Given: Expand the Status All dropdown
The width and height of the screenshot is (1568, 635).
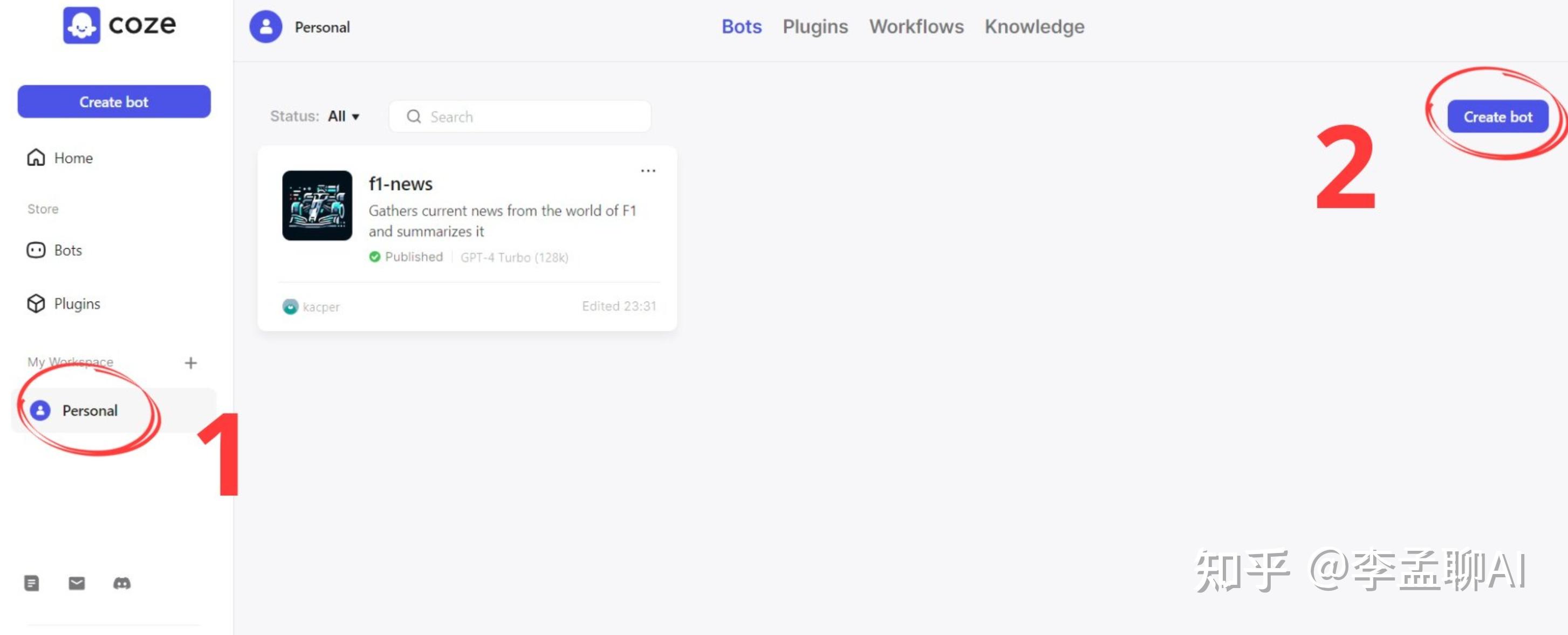Looking at the screenshot, I should point(343,117).
